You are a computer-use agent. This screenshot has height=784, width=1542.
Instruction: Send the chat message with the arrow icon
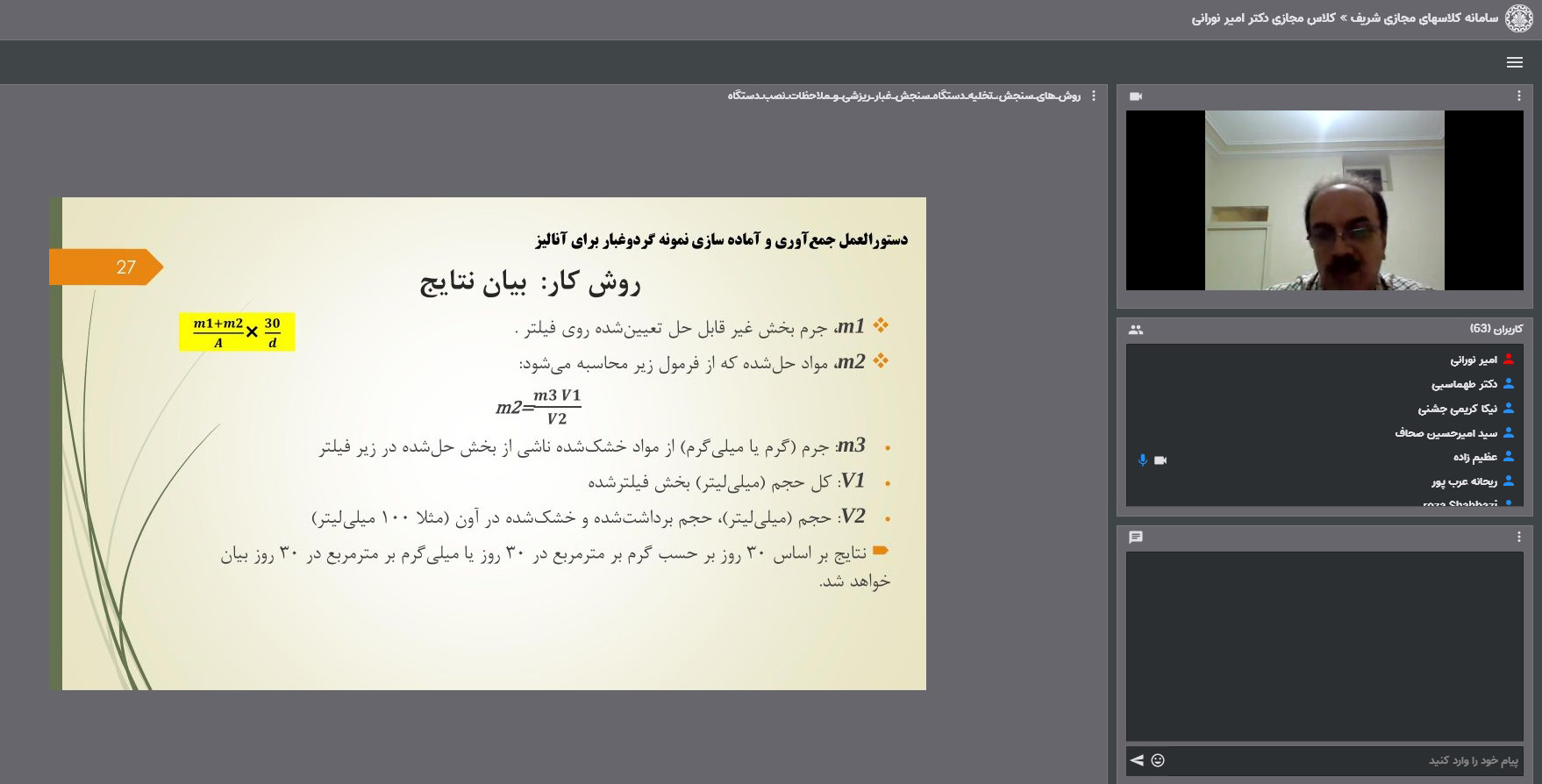[x=1137, y=760]
